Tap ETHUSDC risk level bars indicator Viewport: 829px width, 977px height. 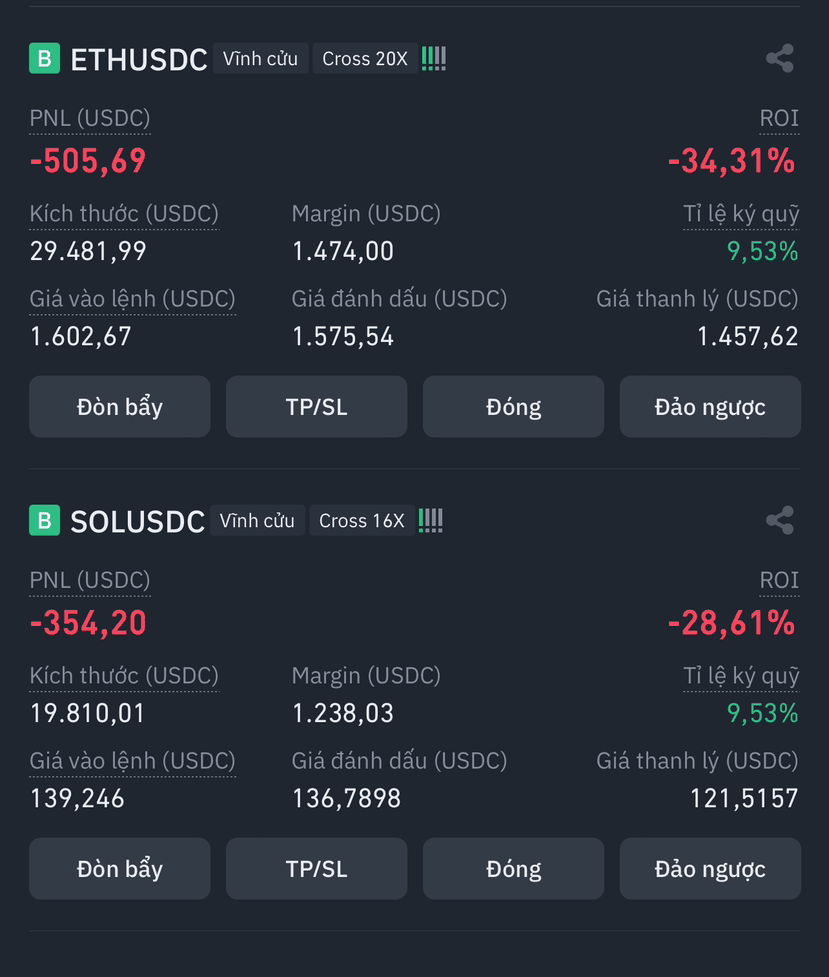pos(434,59)
